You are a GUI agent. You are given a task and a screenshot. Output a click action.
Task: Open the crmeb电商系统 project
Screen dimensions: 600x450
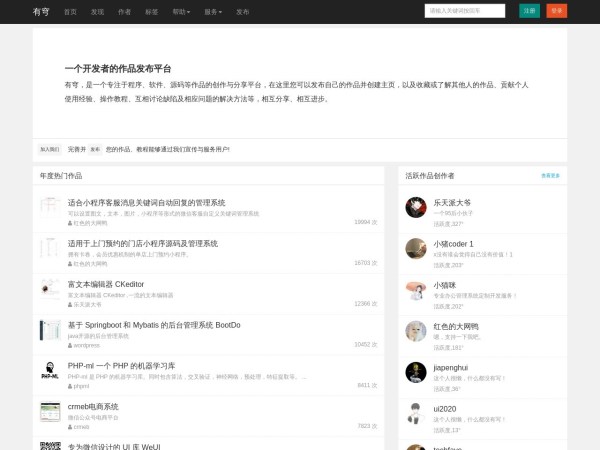[93, 406]
